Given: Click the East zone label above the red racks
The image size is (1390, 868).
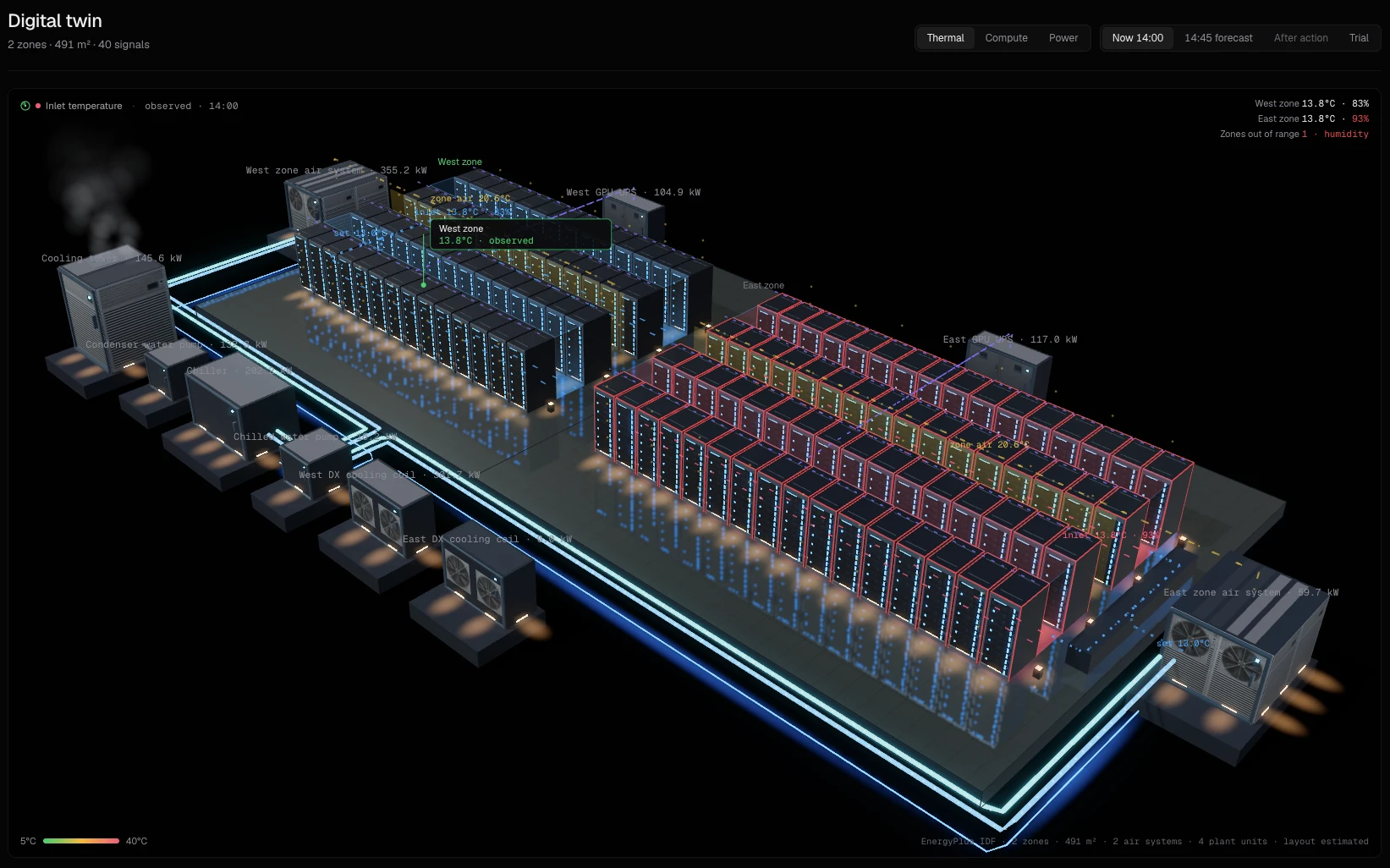Looking at the screenshot, I should 763,285.
